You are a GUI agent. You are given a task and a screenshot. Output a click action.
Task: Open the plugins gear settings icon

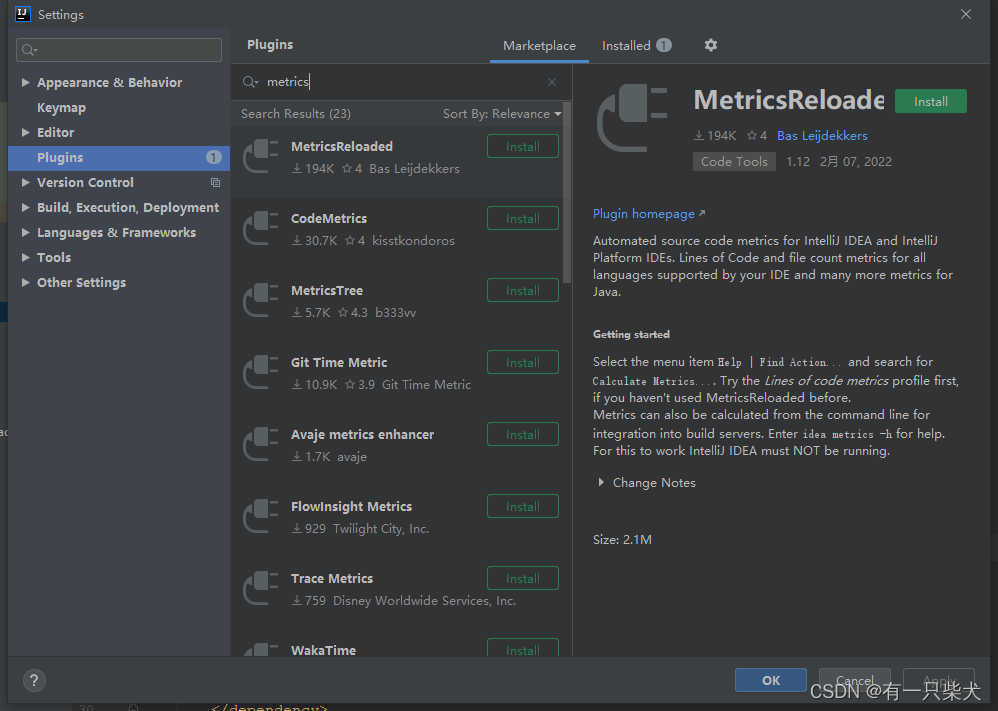click(x=711, y=45)
